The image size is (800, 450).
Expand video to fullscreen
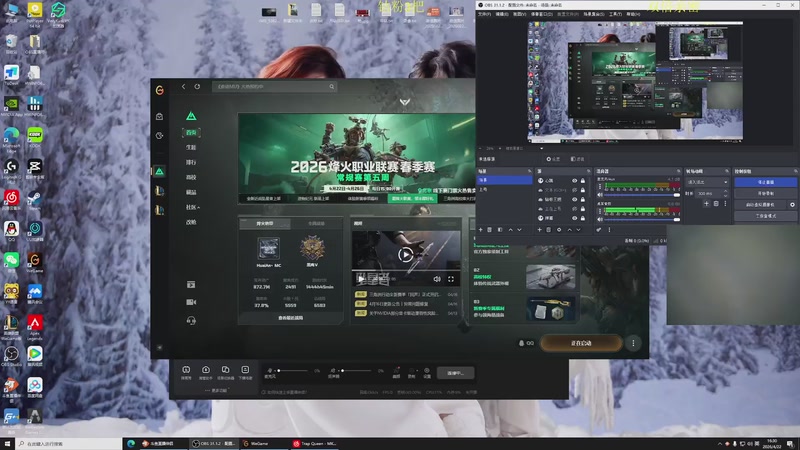point(452,279)
